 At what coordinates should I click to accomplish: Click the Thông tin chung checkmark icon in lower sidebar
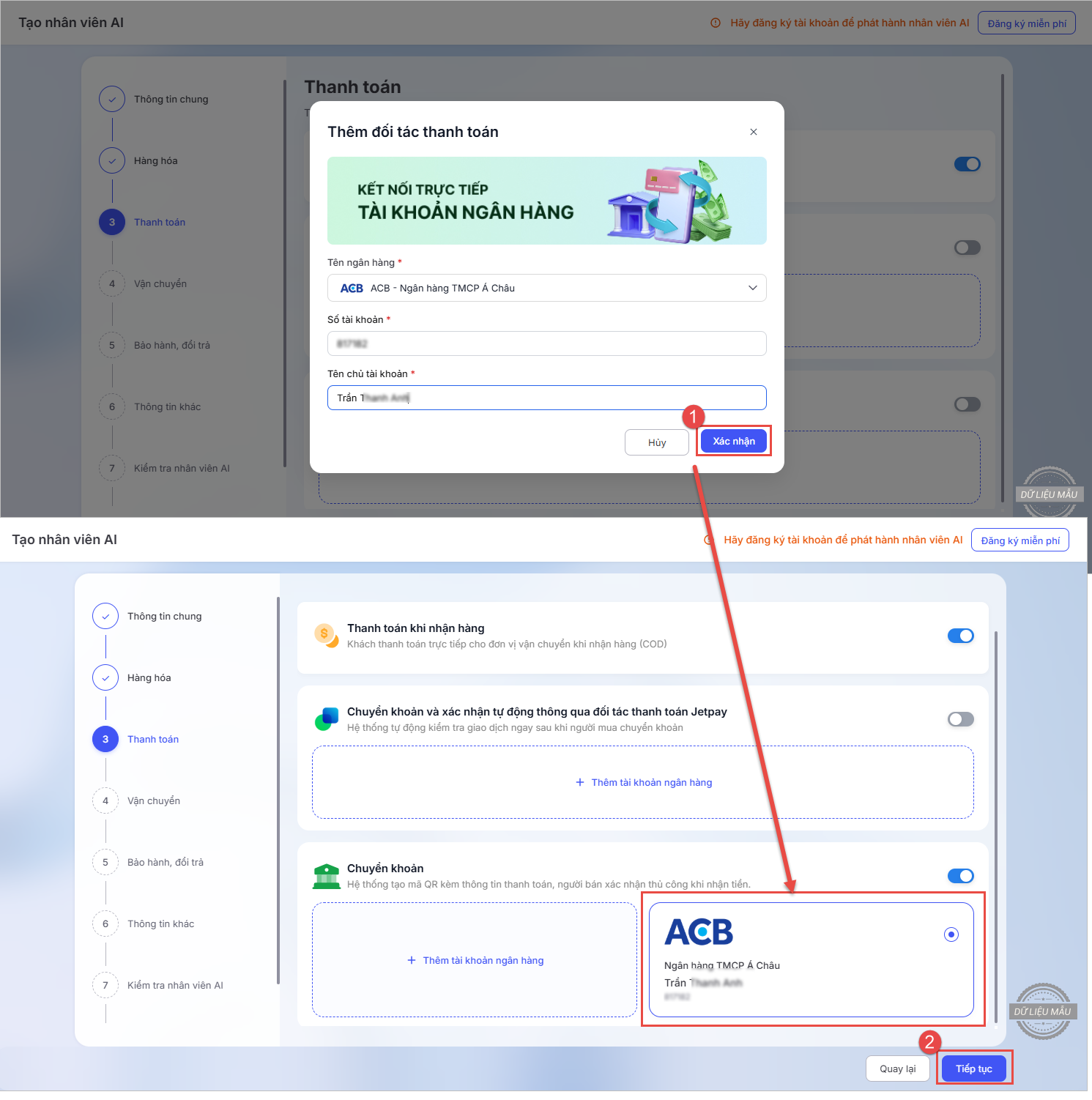[x=105, y=616]
